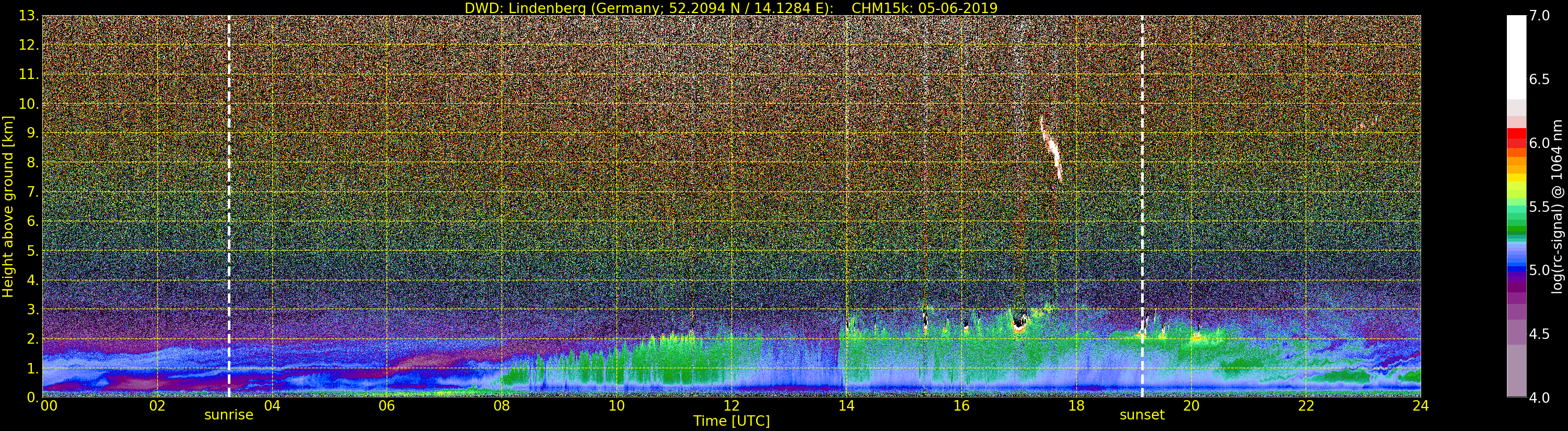Select the "5." height axis tick label
The height and width of the screenshot is (431, 1568).
[33, 251]
